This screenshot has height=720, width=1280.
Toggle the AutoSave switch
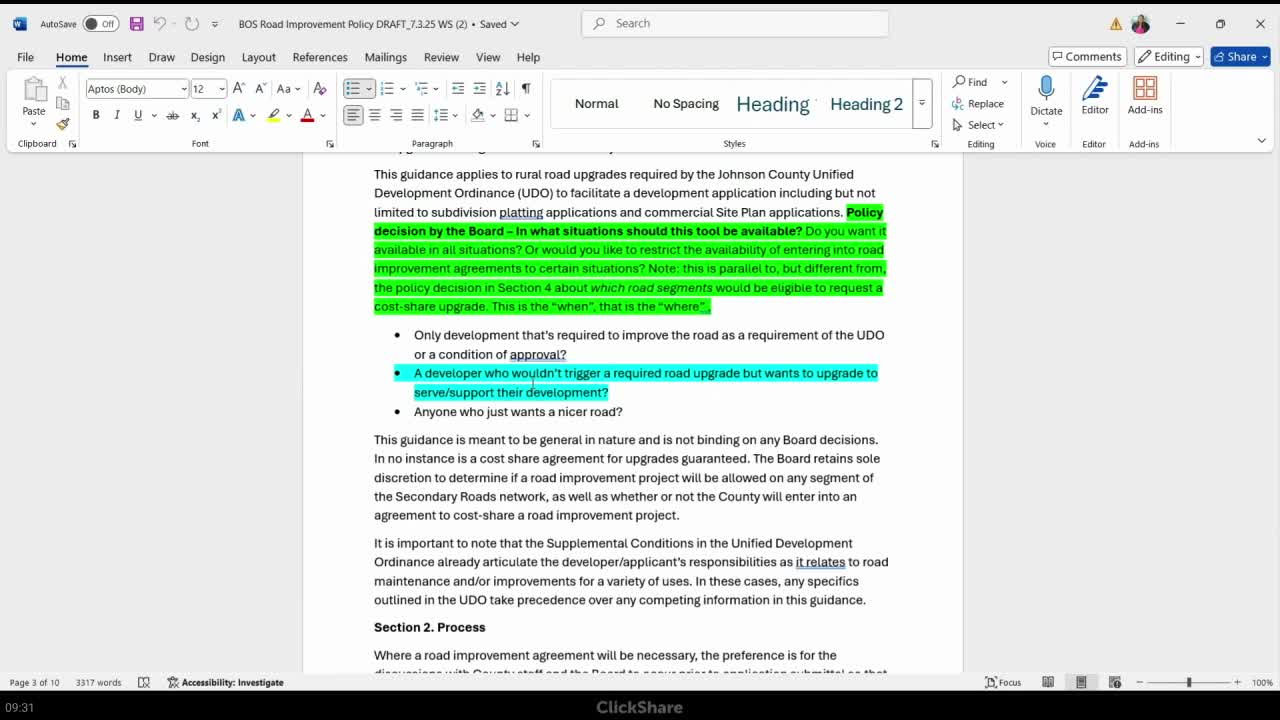click(100, 24)
